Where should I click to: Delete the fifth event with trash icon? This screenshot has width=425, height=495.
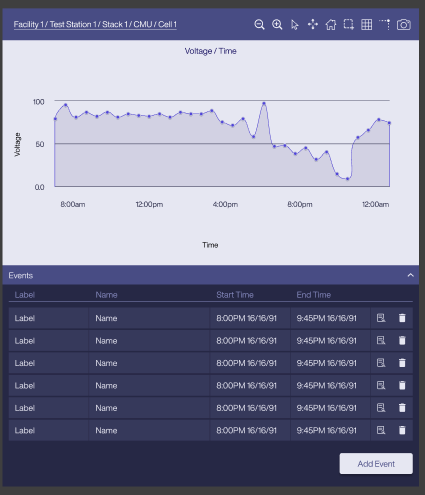pos(402,408)
